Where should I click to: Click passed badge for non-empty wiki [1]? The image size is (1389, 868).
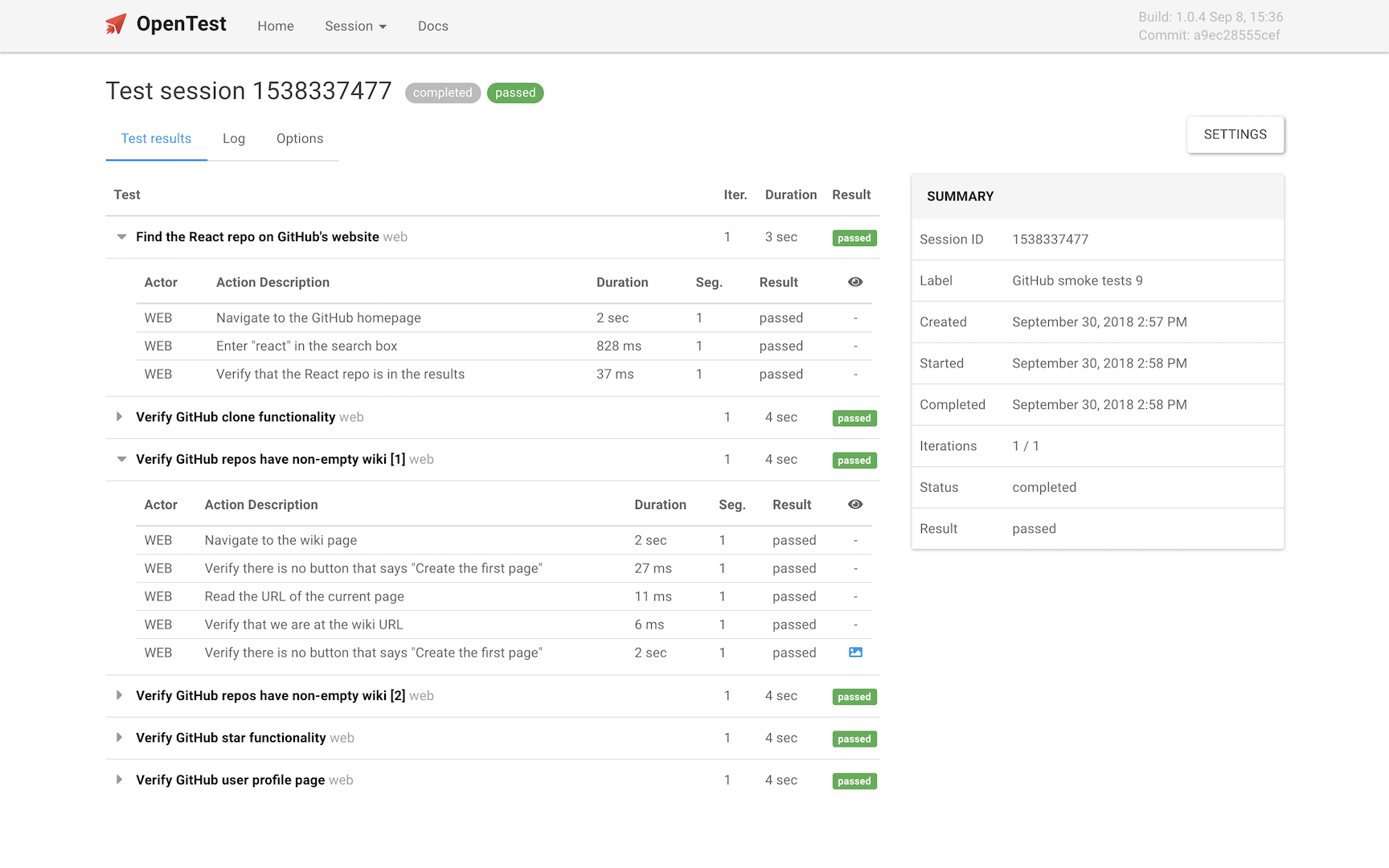click(854, 461)
